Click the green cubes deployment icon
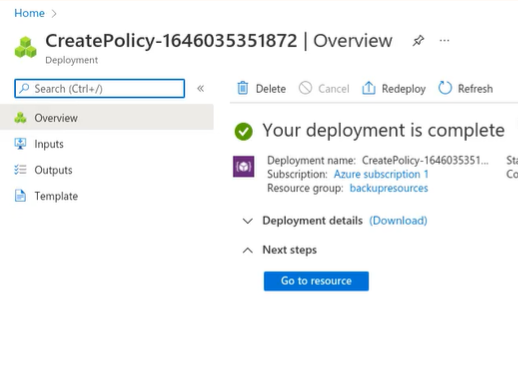This screenshot has width=518, height=390. (x=26, y=47)
